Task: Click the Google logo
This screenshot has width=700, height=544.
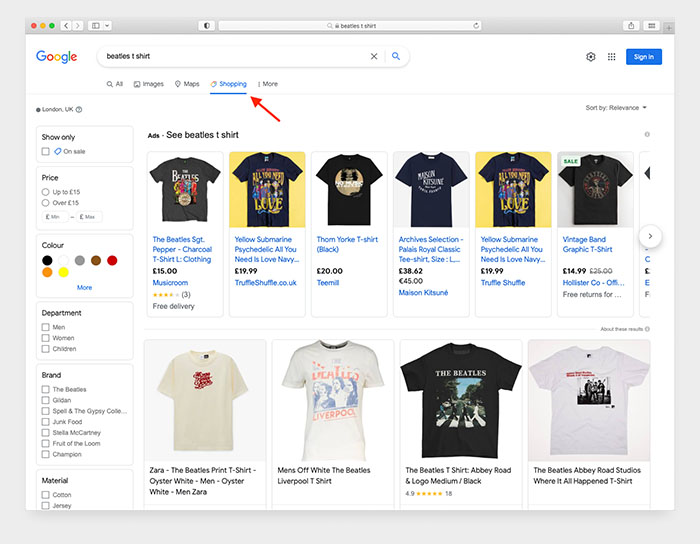Action: click(x=56, y=57)
